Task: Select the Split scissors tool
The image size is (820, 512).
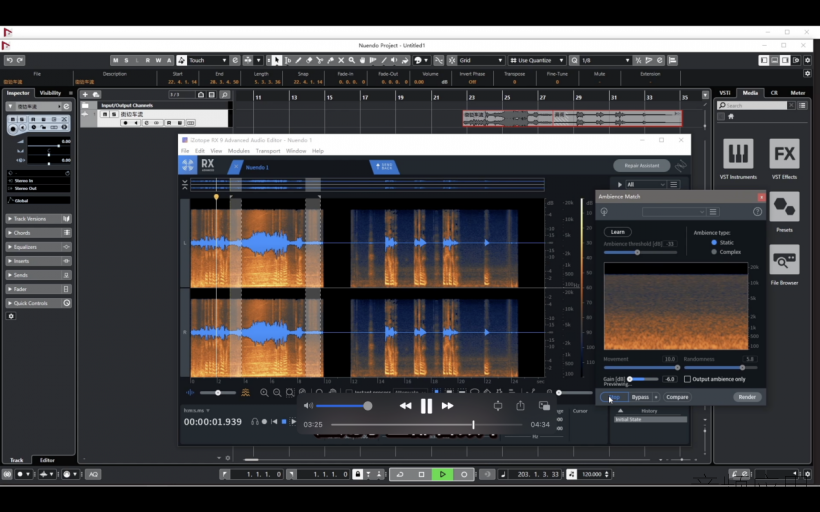Action: [x=320, y=60]
